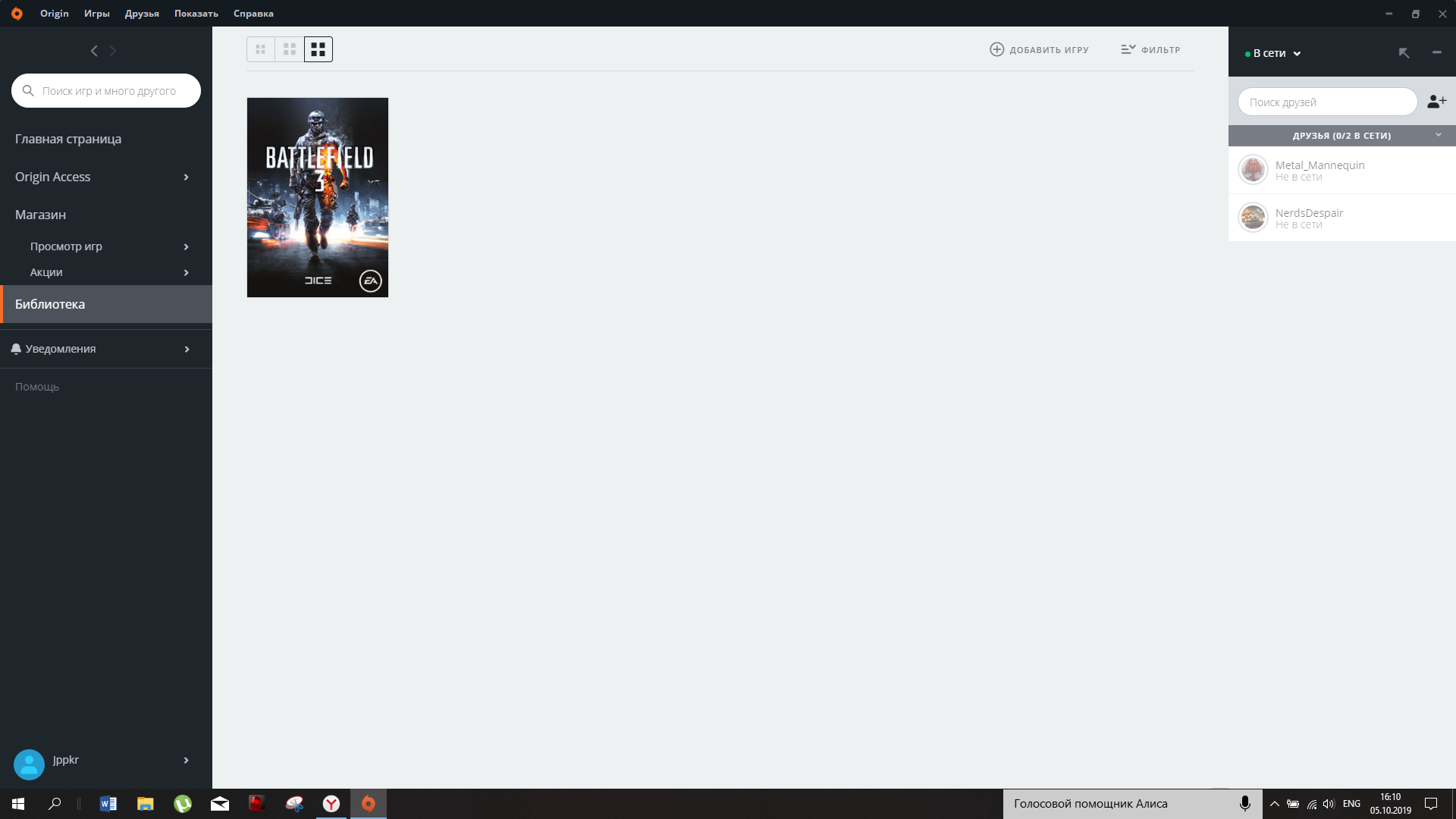This screenshot has height=819, width=1456.
Task: Launch Word from the taskbar
Action: [108, 804]
